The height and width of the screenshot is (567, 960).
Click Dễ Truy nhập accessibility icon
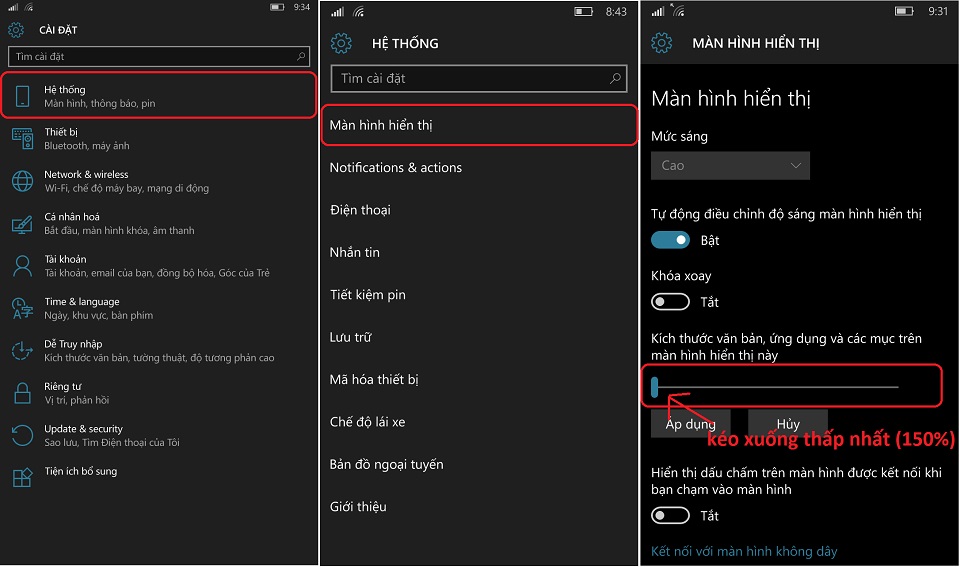point(23,351)
